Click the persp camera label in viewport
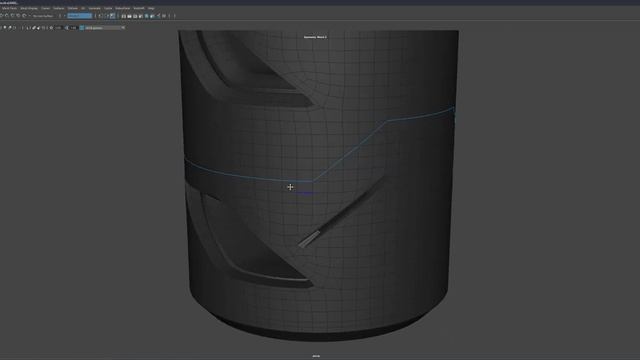This screenshot has width=640, height=360. pos(316,356)
